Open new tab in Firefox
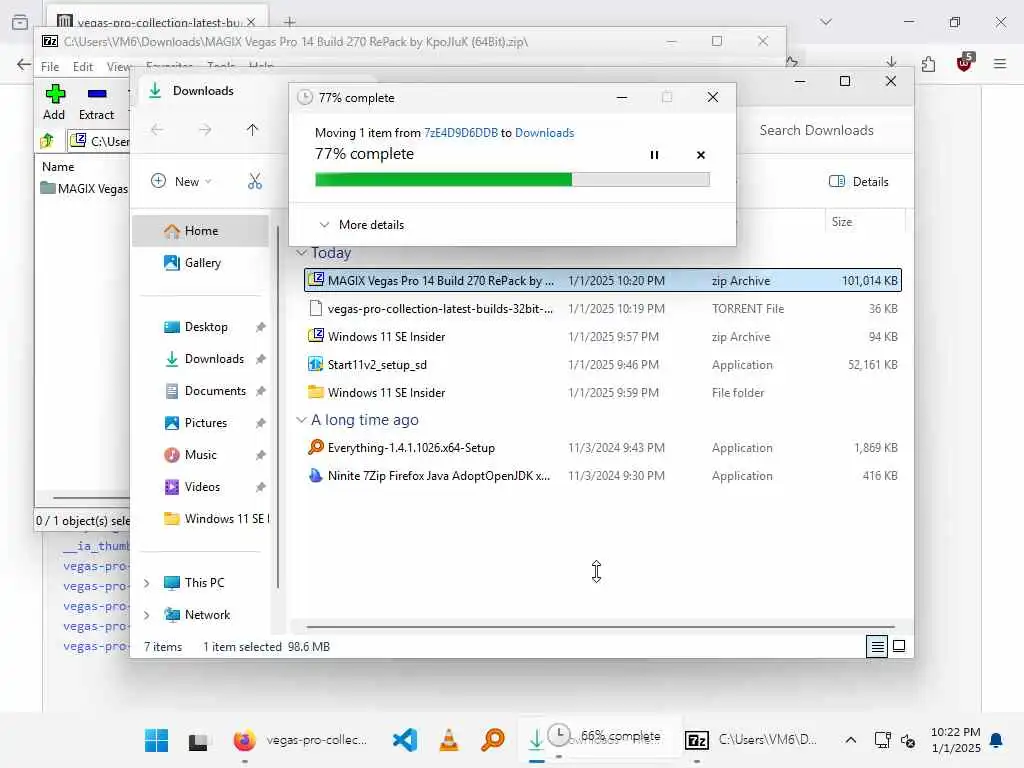The image size is (1024, 768). [289, 22]
